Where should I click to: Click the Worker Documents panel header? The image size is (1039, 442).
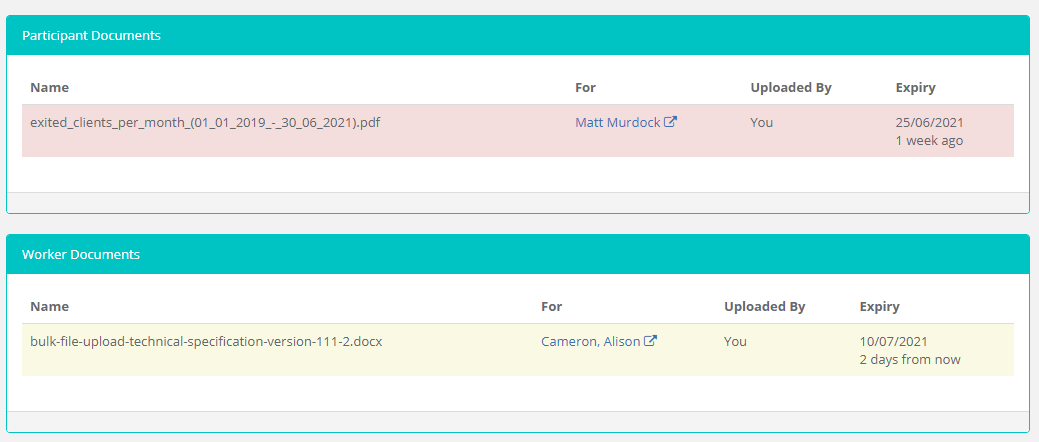click(518, 254)
